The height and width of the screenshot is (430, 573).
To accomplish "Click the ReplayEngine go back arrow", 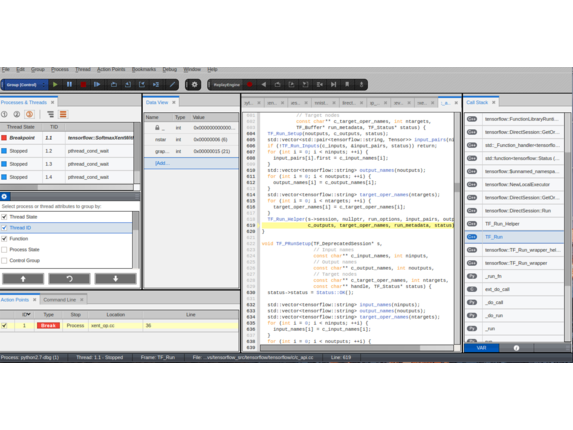I will click(263, 85).
